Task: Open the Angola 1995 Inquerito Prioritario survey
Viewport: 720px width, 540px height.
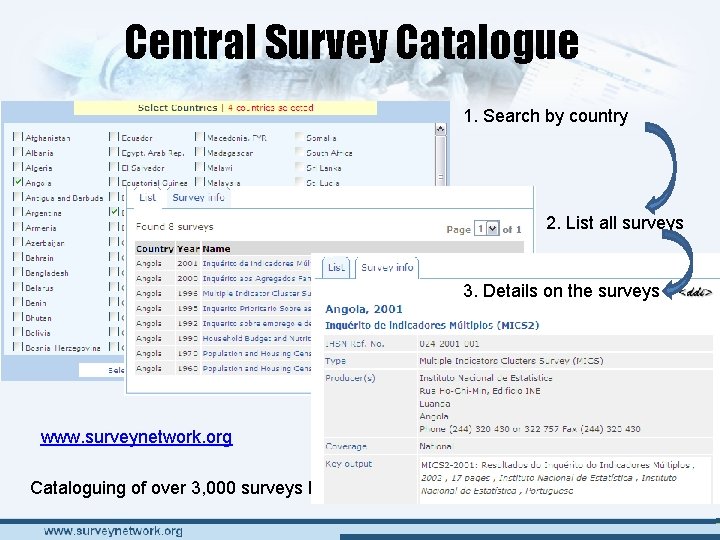Action: (256, 309)
